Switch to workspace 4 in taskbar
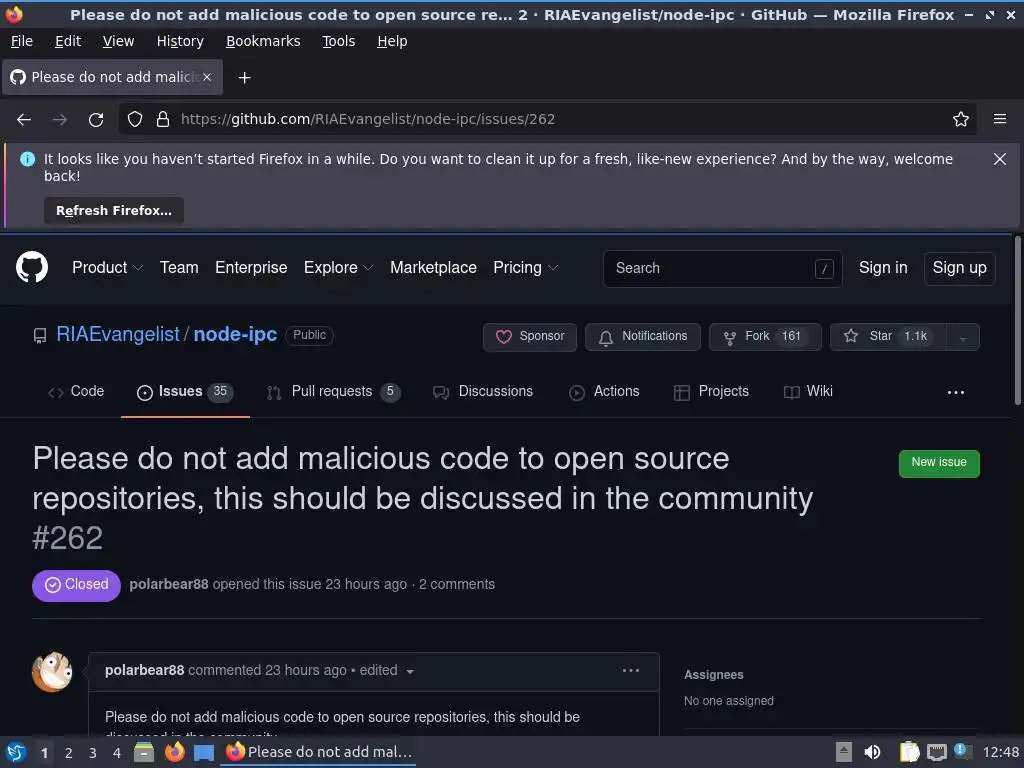 [117, 753]
